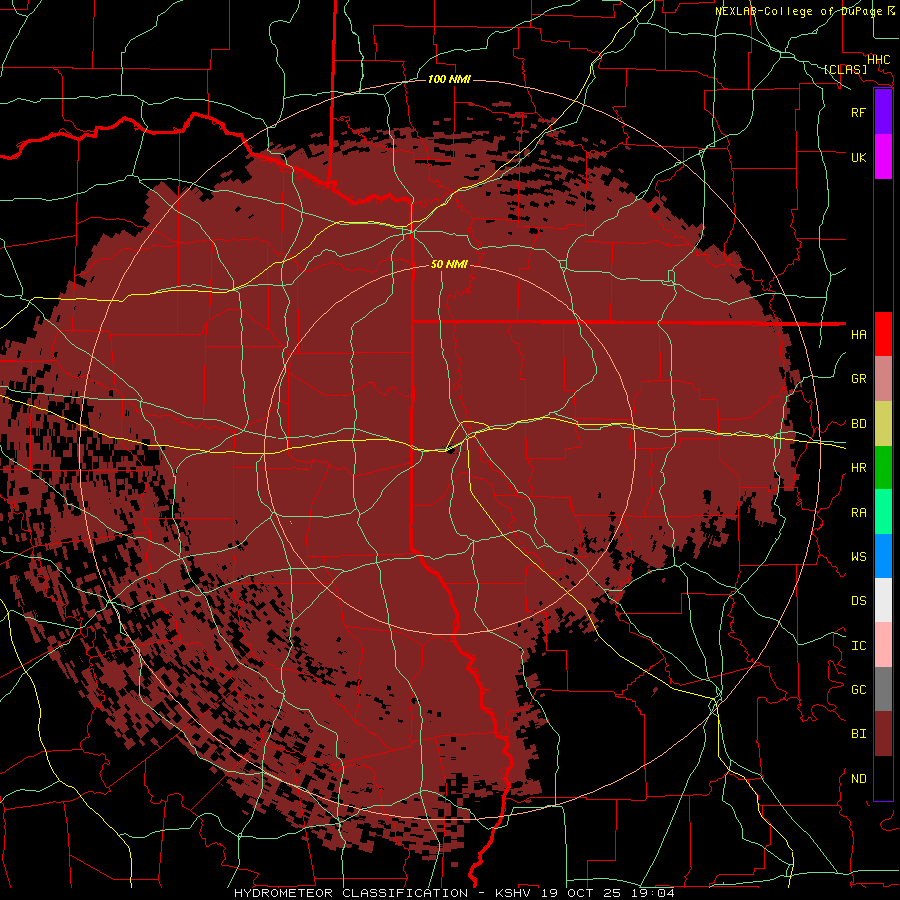900x900 pixels.
Task: Click the HR legend label text
Action: pyautogui.click(x=858, y=468)
